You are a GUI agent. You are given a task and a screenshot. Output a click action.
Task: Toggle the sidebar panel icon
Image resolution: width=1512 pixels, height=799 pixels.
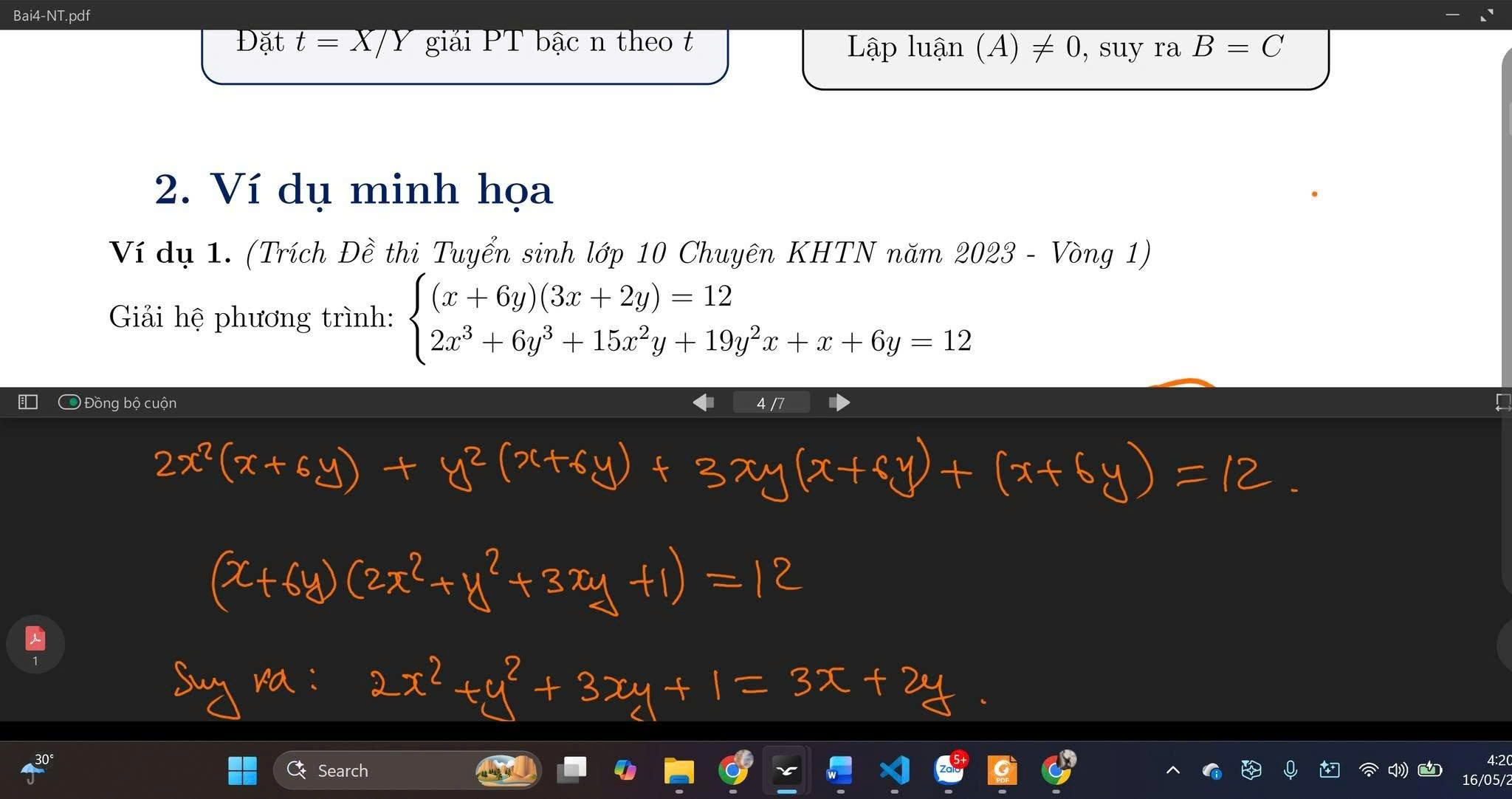pos(27,402)
